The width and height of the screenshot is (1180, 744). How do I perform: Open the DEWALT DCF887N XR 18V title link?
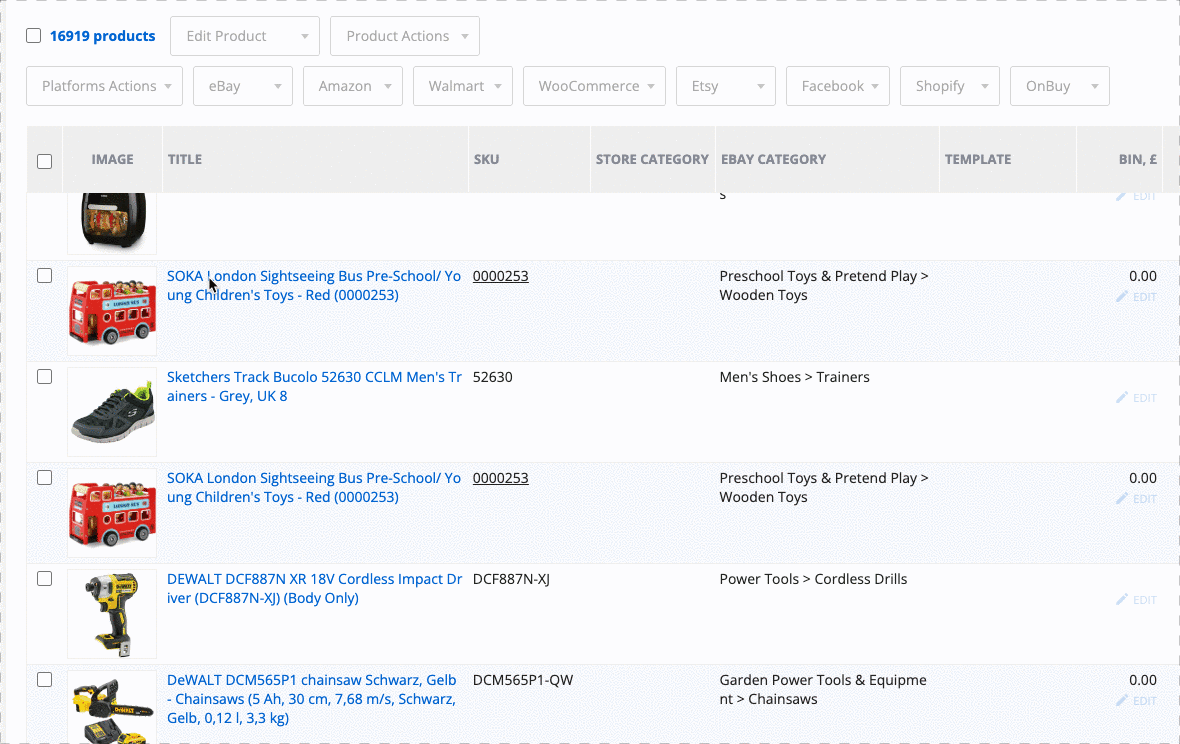pos(315,588)
